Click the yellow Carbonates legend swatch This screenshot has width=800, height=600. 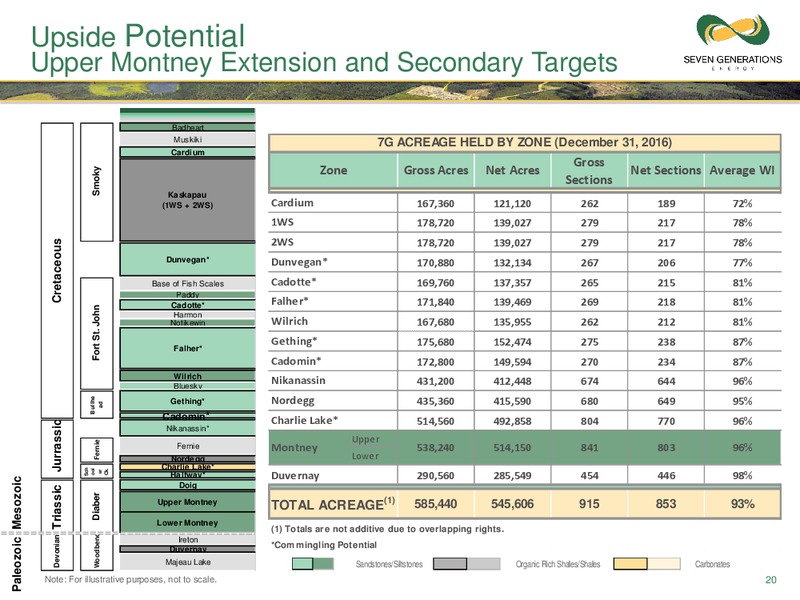point(646,564)
